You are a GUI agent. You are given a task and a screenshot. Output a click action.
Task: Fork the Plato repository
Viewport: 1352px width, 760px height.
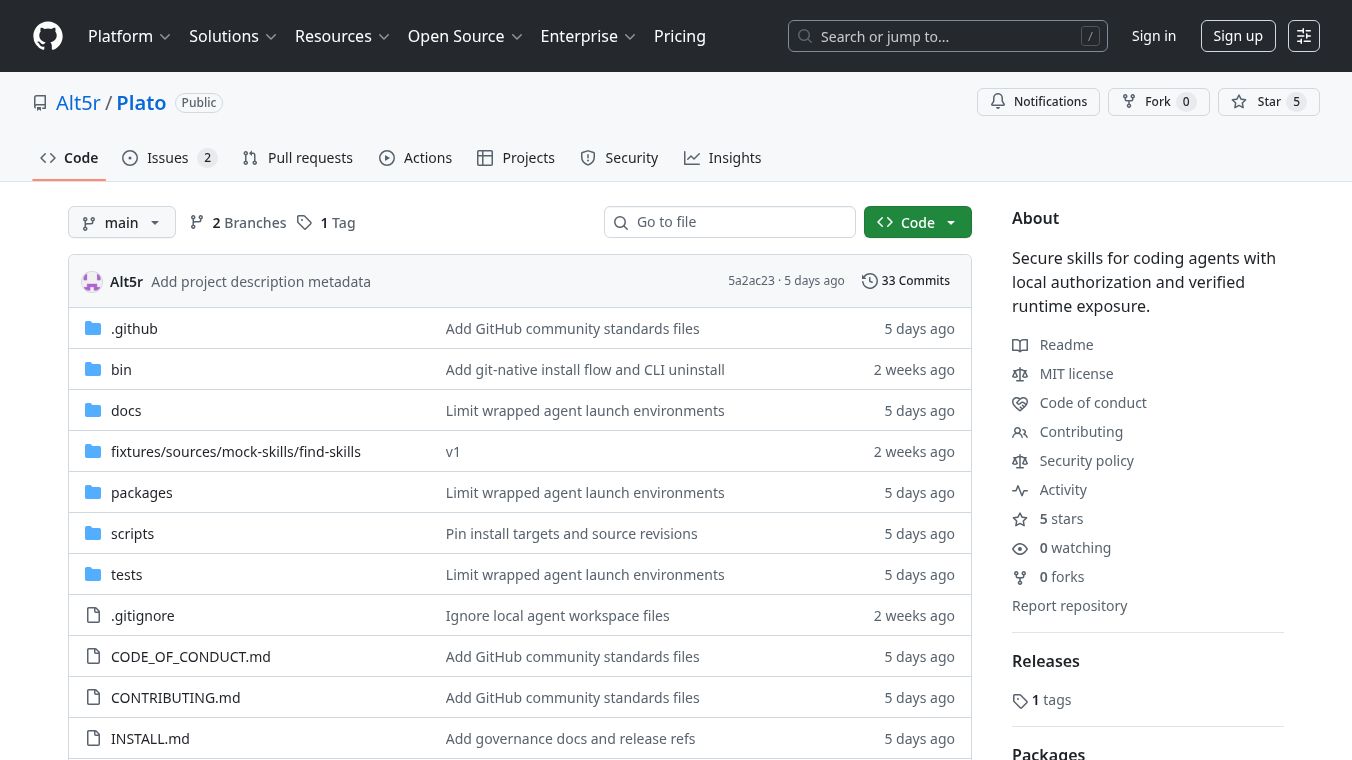click(x=1158, y=102)
